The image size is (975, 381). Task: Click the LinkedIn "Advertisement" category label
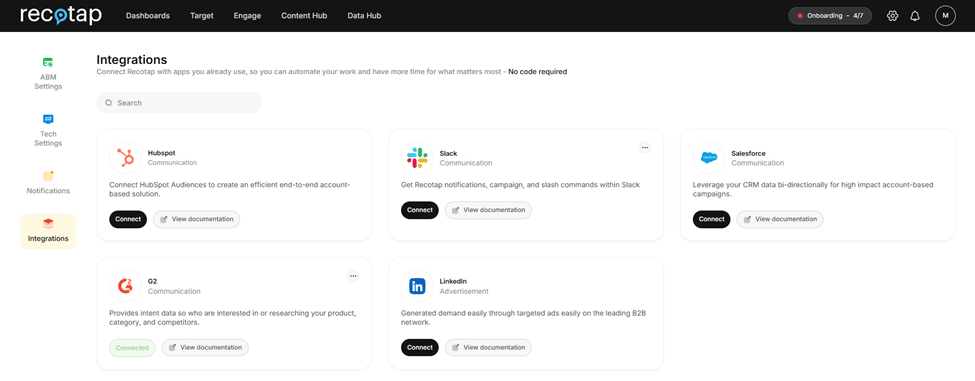(464, 291)
